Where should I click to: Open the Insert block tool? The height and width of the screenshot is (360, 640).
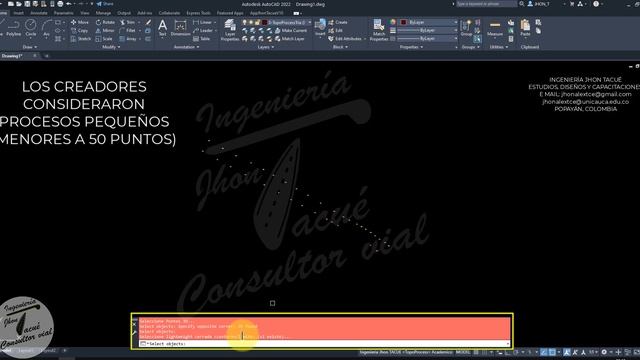tap(320, 27)
